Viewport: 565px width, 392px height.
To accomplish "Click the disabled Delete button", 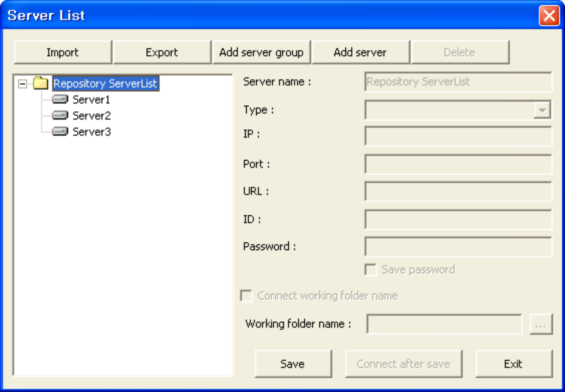I will 460,52.
